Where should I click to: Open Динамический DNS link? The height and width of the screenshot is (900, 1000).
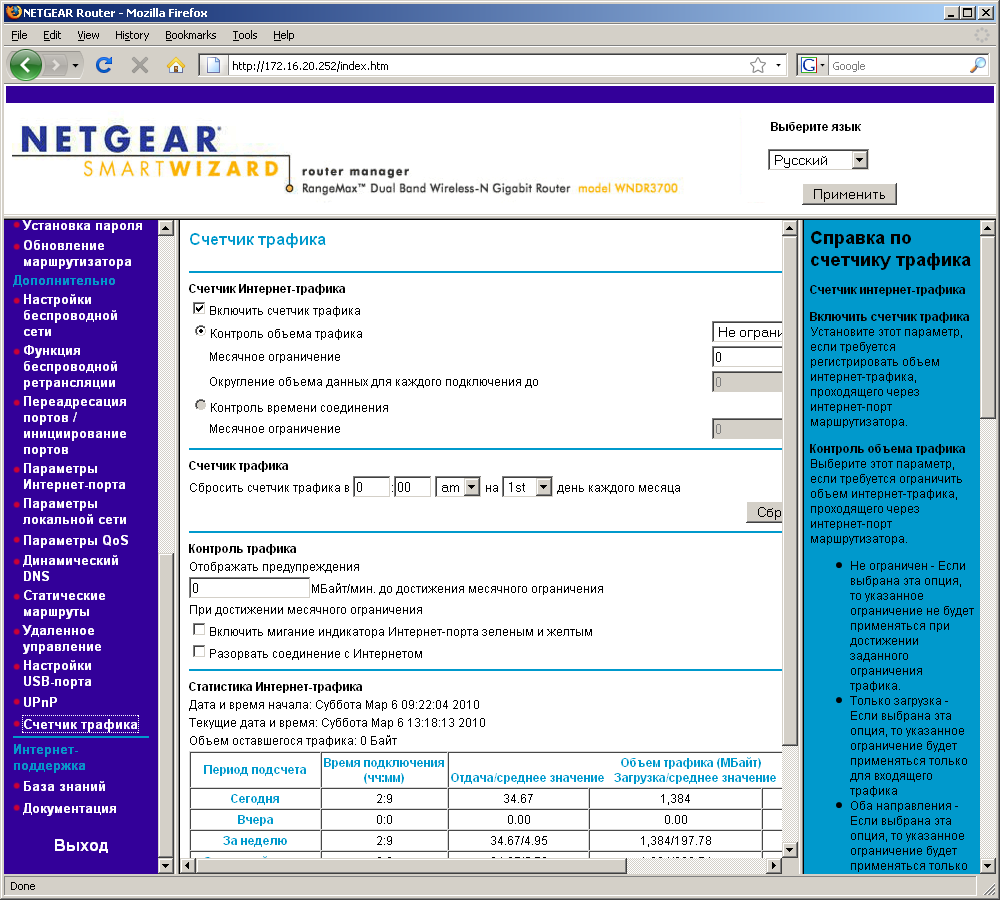71,568
